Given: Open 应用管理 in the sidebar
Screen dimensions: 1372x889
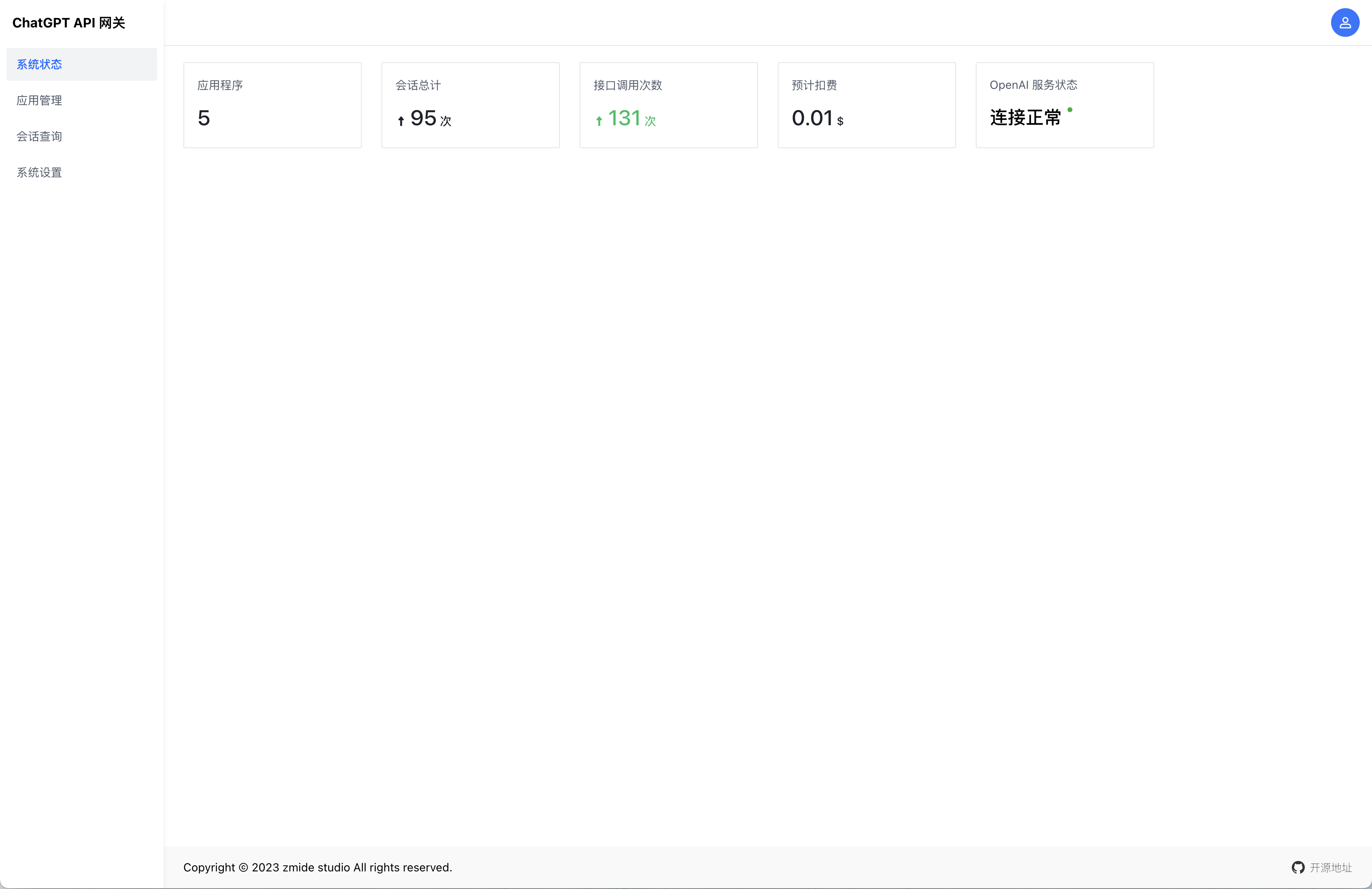Looking at the screenshot, I should [39, 100].
